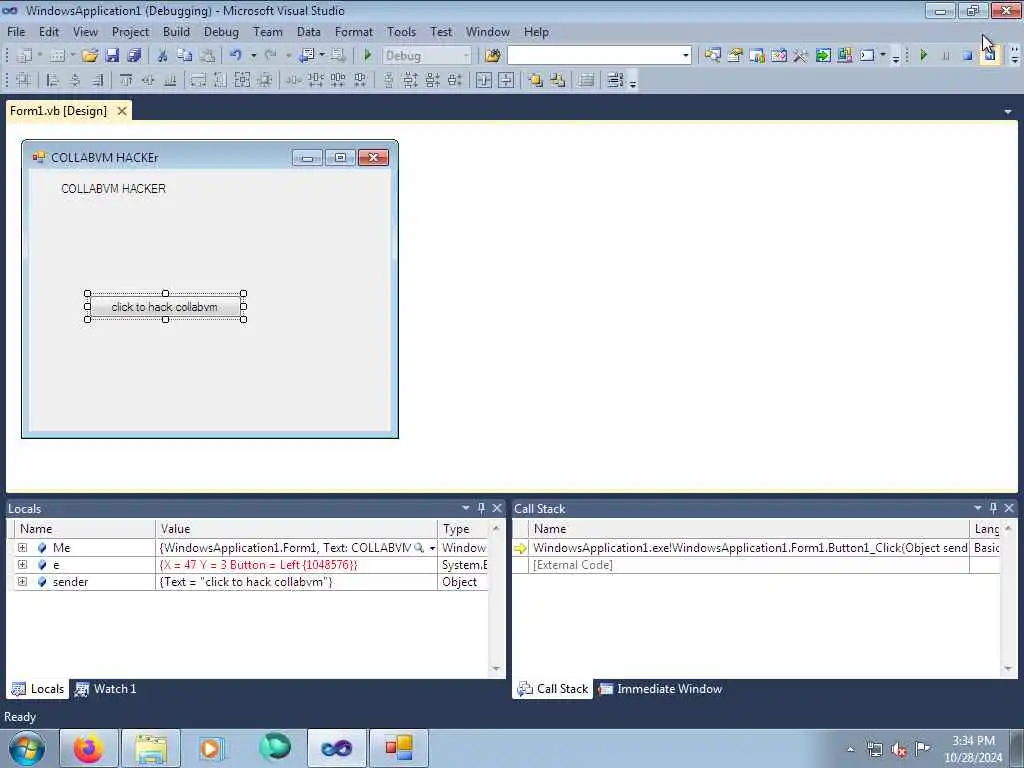The width and height of the screenshot is (1024, 768).
Task: Select the 'click to hack collabvm' button
Action: [x=165, y=307]
